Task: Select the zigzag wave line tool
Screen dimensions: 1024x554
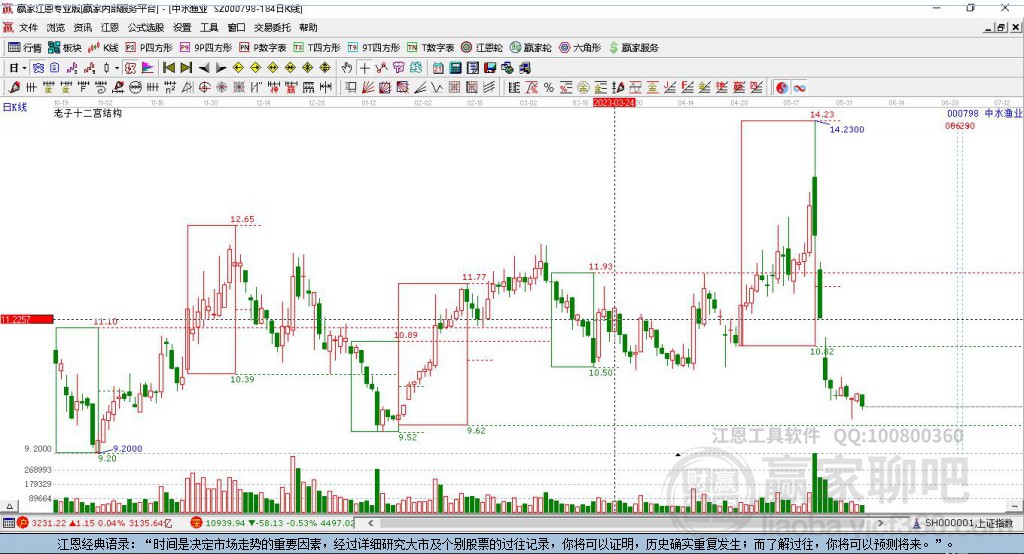Action: 437,88
